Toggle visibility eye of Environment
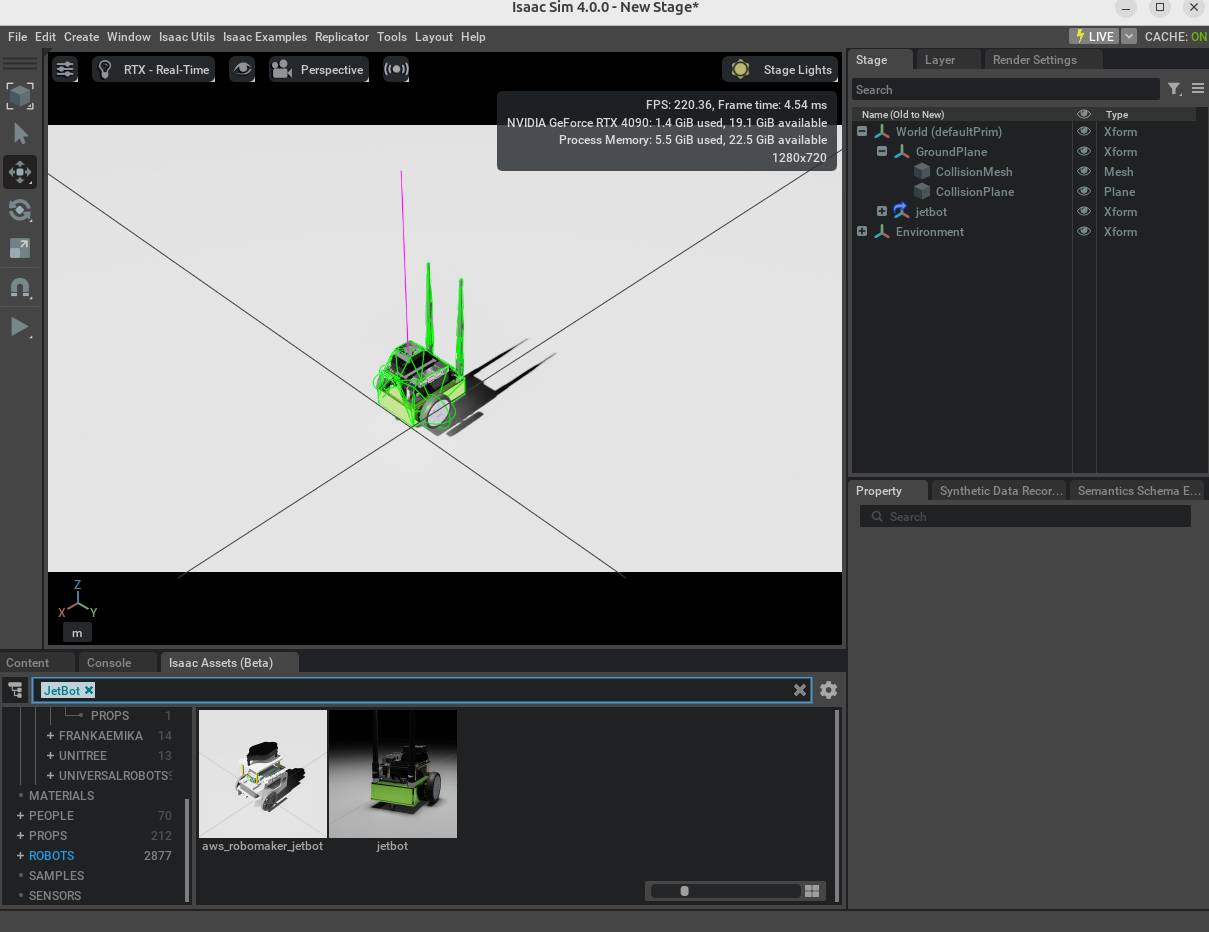The width and height of the screenshot is (1209, 932). coord(1083,231)
